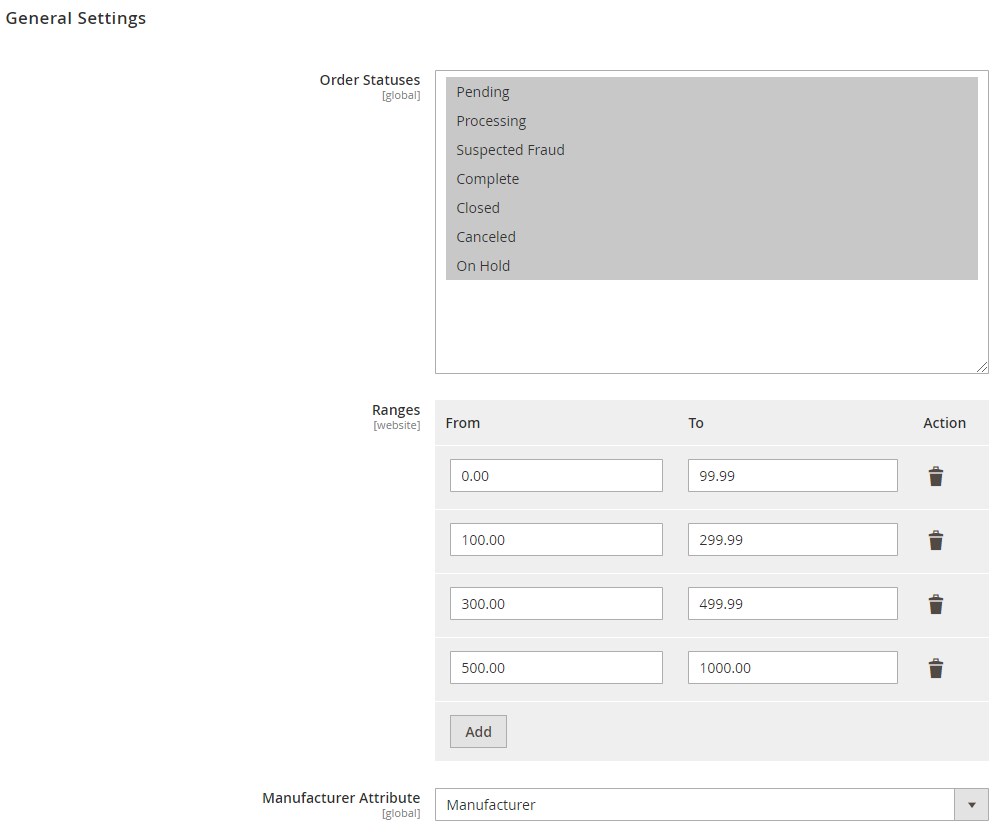Delete the 300.00 to 499.99 range row
Viewport: 999px width, 835px height.
(x=935, y=604)
